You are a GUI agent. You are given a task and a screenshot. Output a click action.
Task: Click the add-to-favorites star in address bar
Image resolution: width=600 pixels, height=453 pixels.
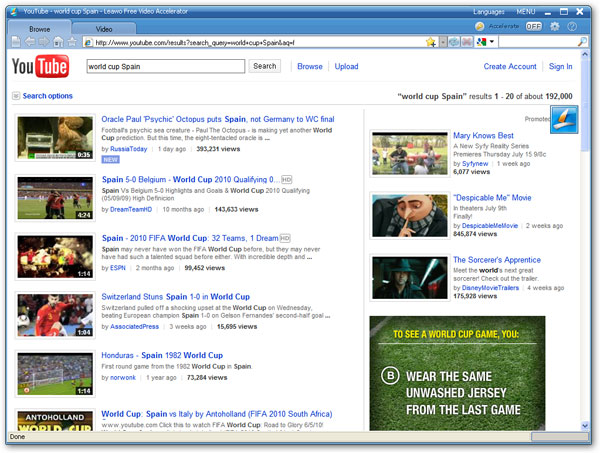point(430,42)
